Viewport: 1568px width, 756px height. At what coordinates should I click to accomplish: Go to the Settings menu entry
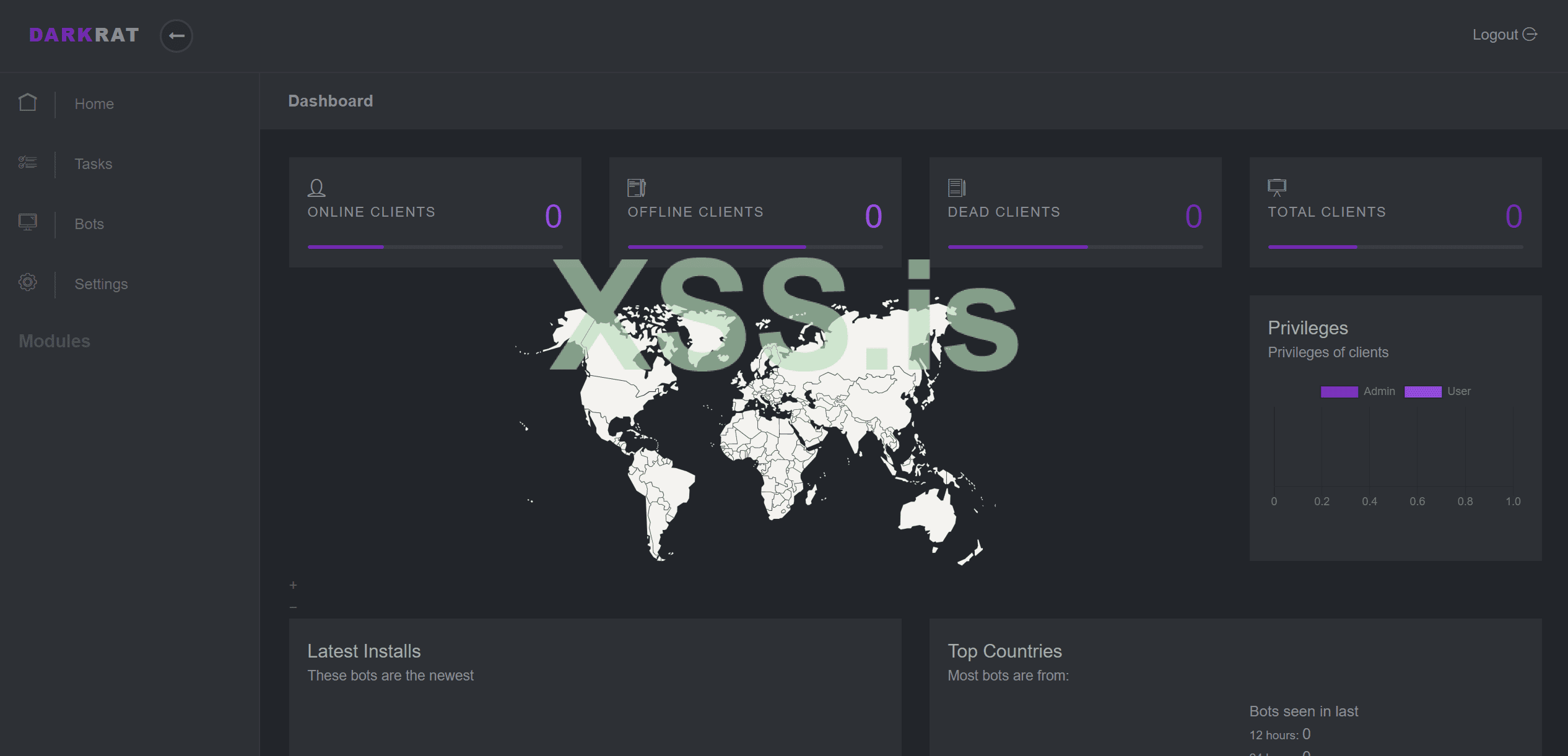coord(101,284)
